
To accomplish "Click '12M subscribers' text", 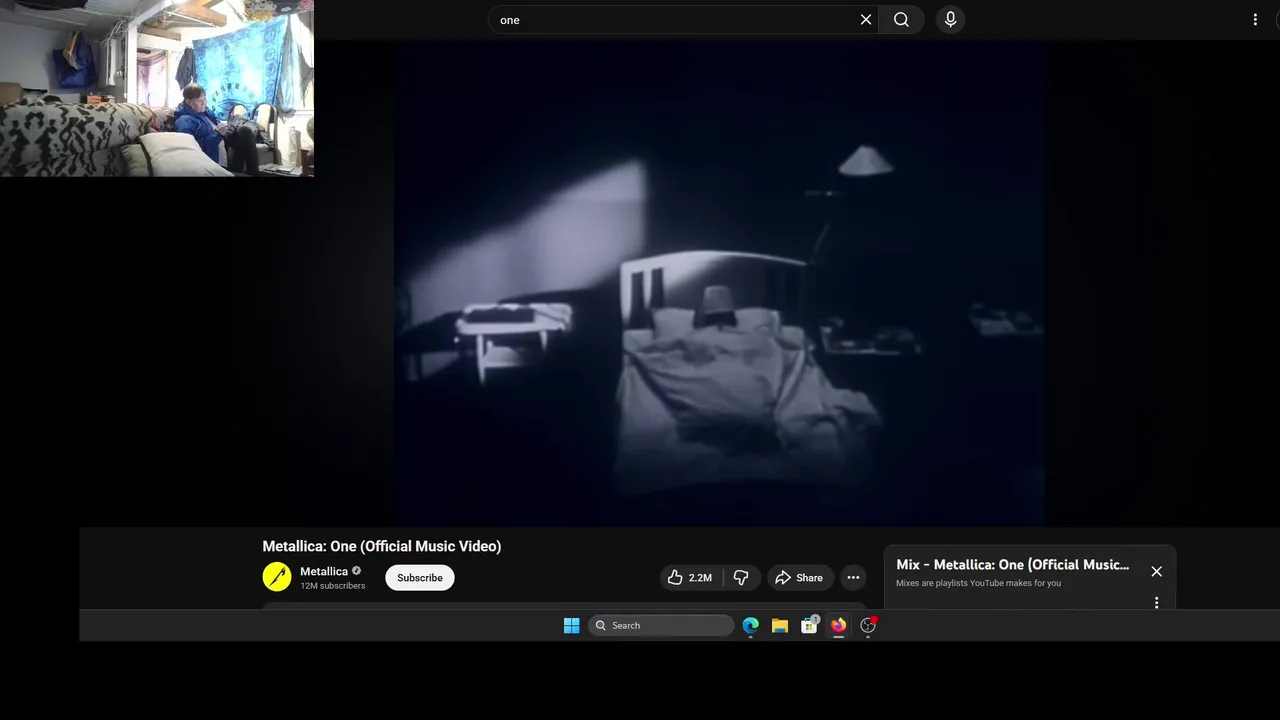I will pyautogui.click(x=333, y=586).
